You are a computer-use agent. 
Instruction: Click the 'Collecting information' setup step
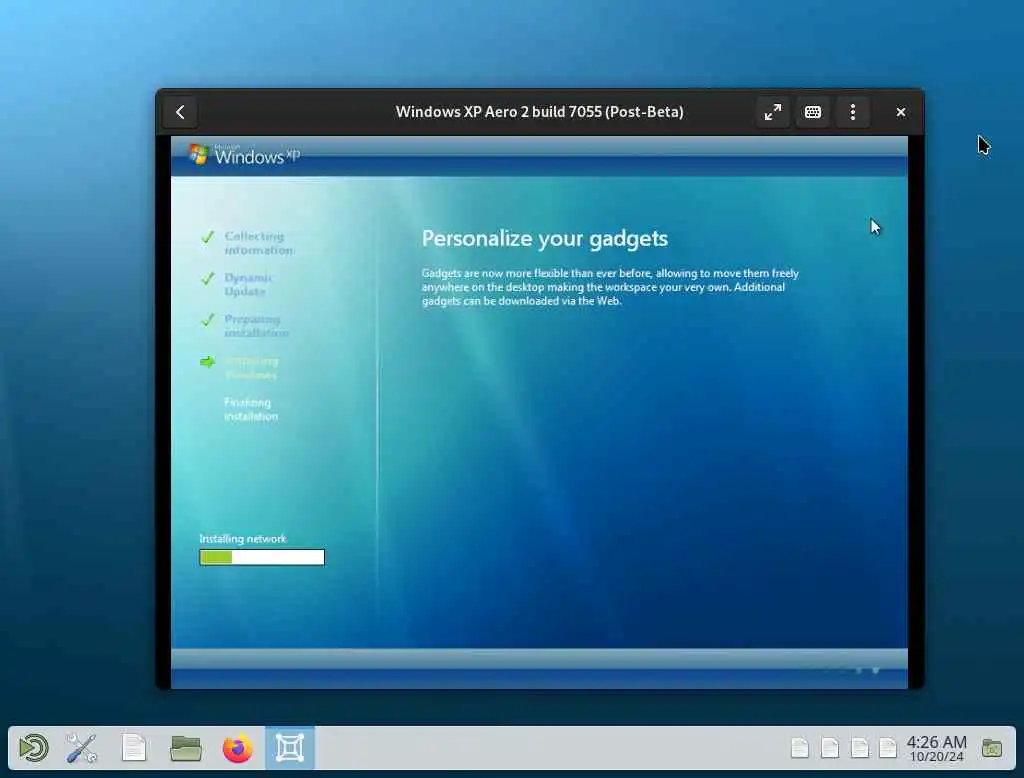(x=259, y=243)
